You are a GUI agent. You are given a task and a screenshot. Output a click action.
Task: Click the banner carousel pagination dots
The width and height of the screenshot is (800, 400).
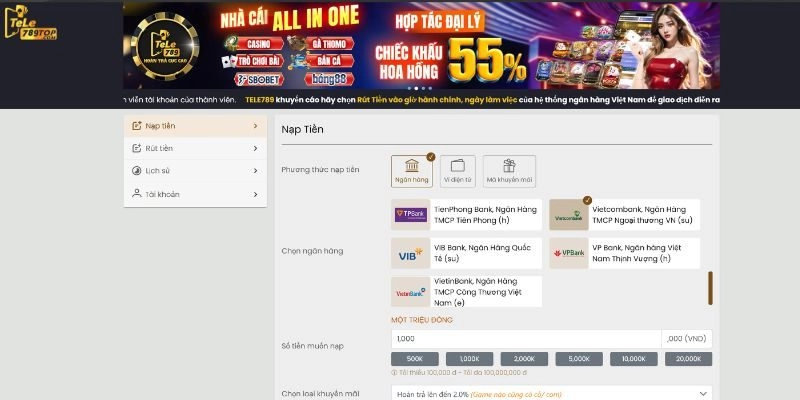tap(420, 88)
